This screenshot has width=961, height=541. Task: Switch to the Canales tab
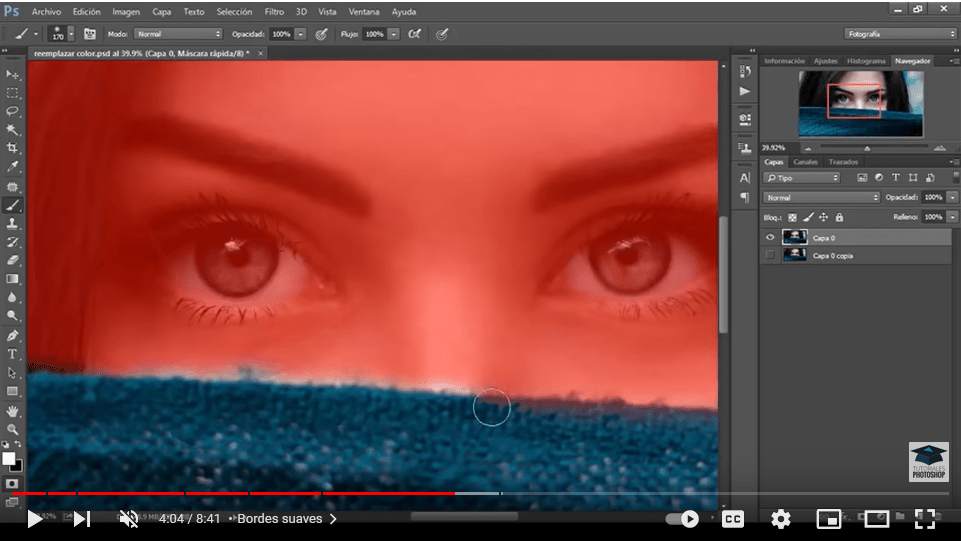click(804, 162)
